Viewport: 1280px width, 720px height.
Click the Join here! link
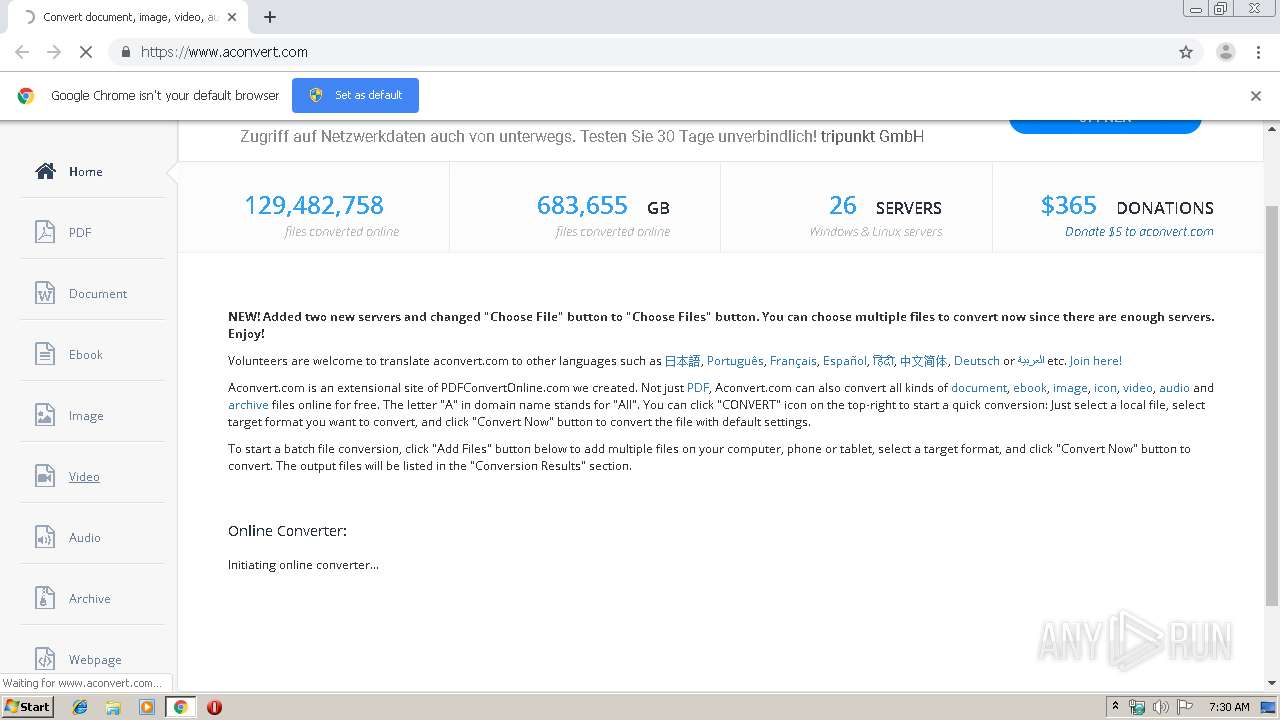coord(1096,361)
